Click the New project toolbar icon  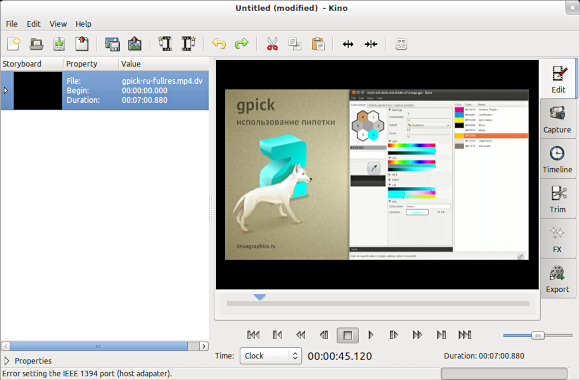(x=14, y=44)
